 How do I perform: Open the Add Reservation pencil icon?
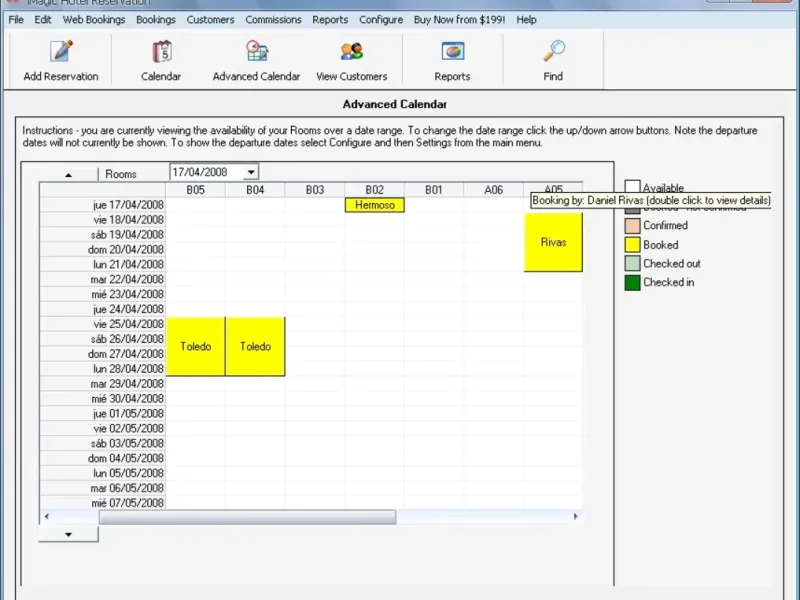point(61,52)
